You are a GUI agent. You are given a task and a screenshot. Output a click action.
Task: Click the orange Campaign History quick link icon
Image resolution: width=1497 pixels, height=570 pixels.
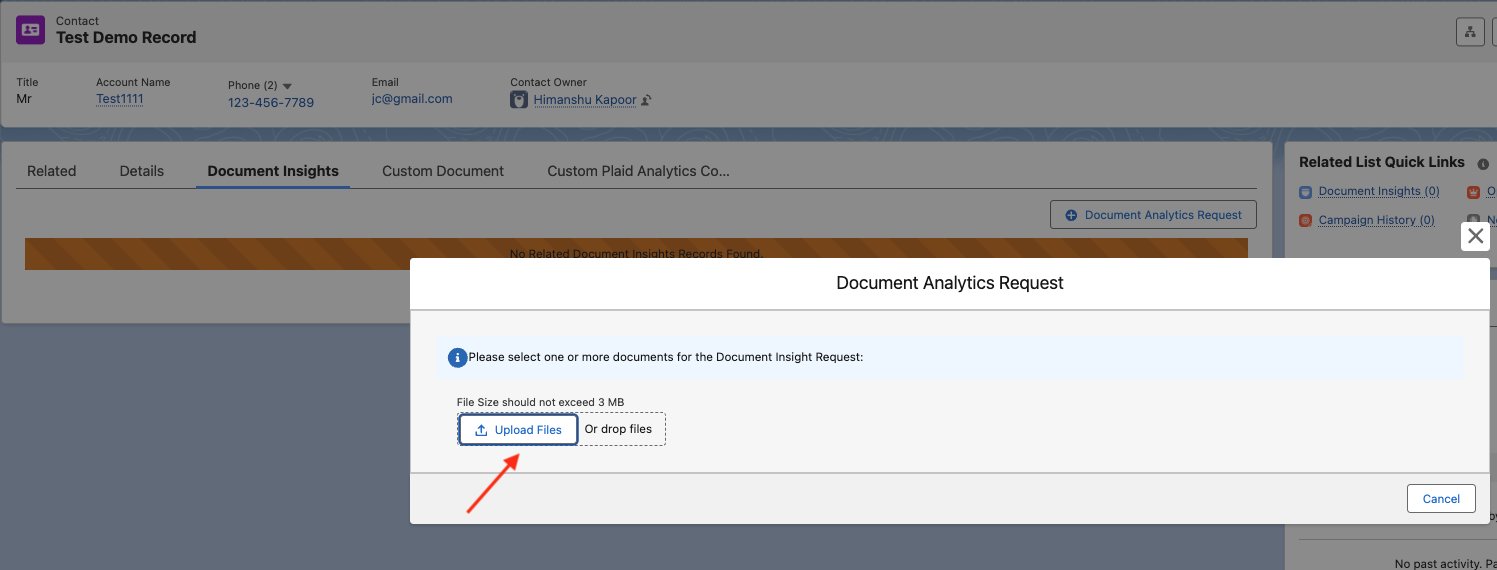pos(1305,220)
